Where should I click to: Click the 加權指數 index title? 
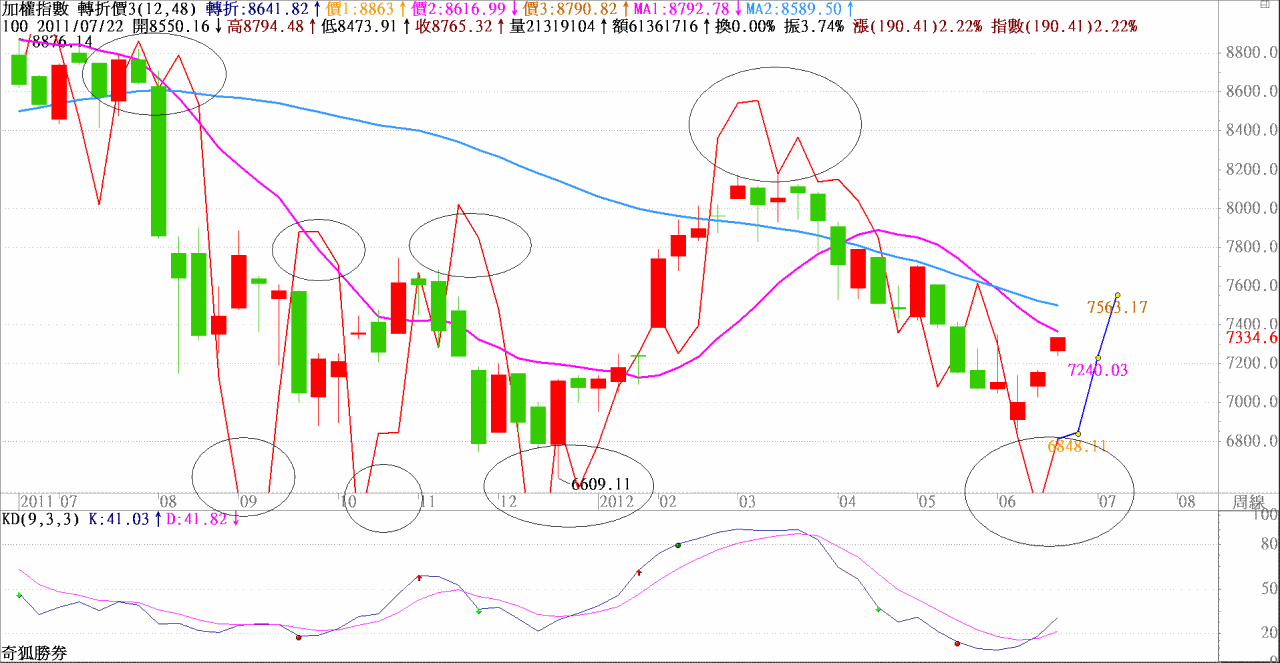(x=34, y=8)
